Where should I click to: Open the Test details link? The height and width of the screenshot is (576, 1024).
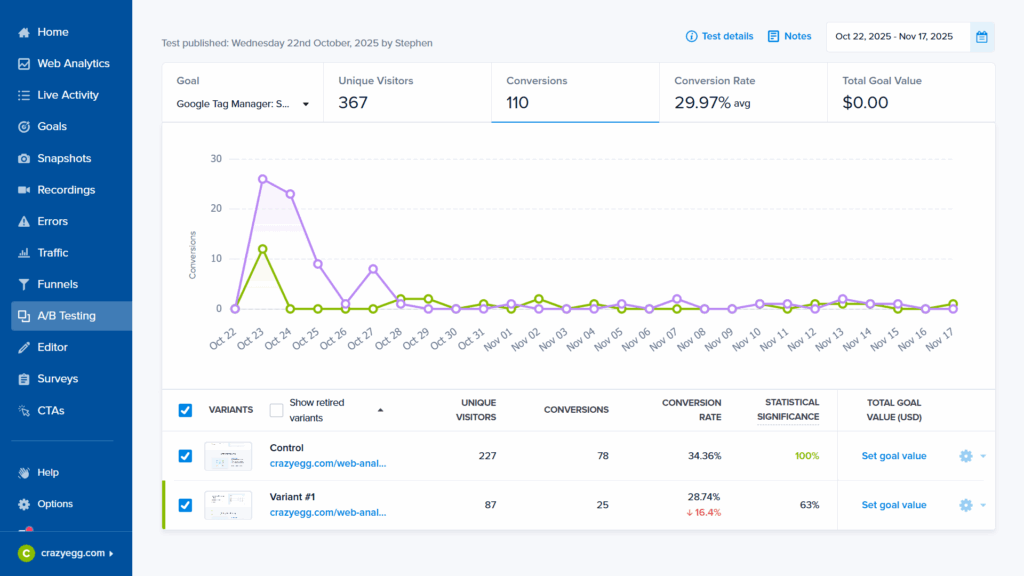point(719,36)
